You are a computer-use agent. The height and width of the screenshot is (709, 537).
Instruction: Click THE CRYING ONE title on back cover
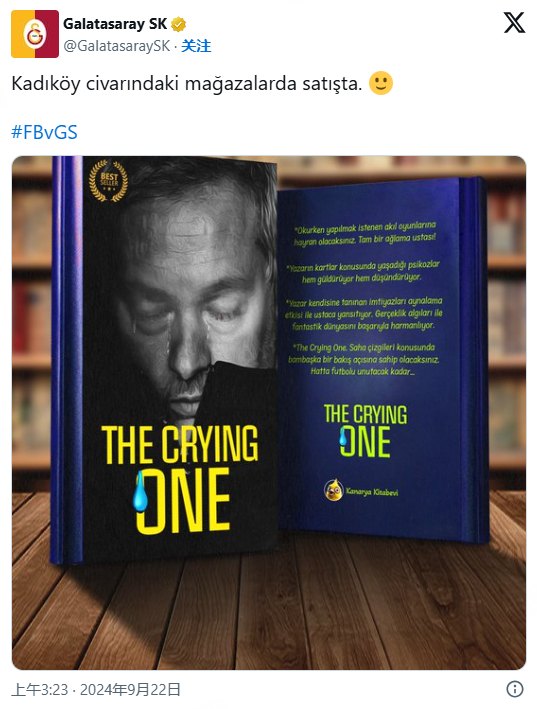pos(365,430)
